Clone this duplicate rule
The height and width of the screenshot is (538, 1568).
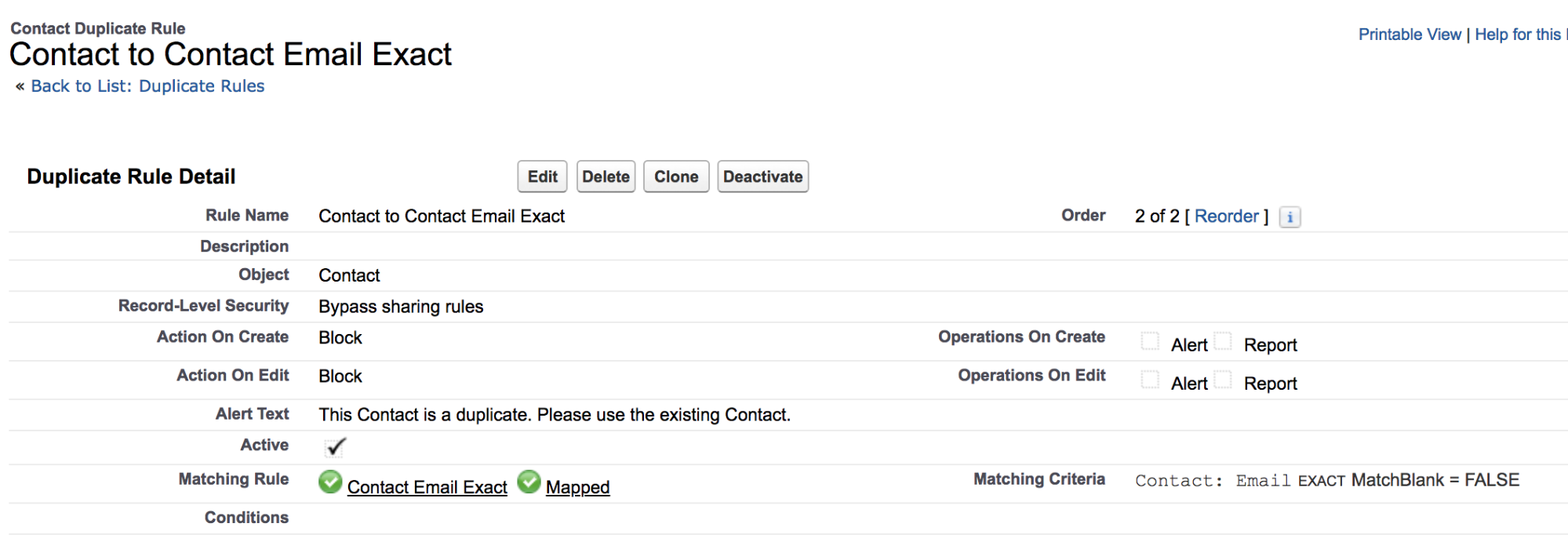[676, 176]
